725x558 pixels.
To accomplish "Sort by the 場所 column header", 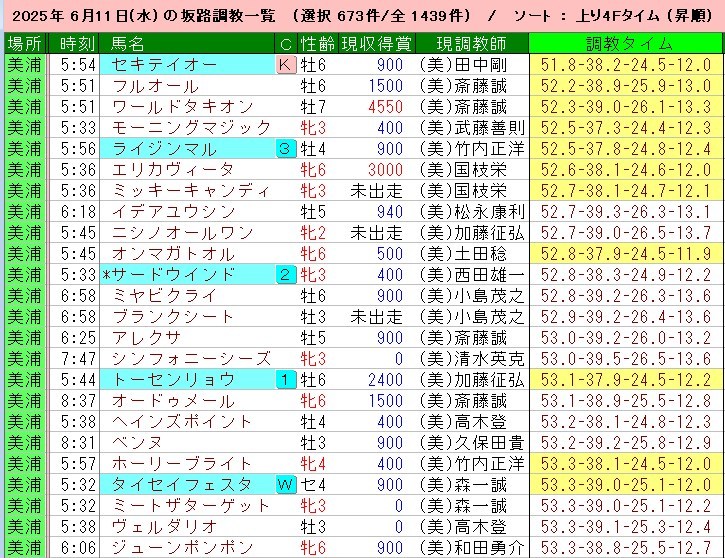I will (x=25, y=44).
